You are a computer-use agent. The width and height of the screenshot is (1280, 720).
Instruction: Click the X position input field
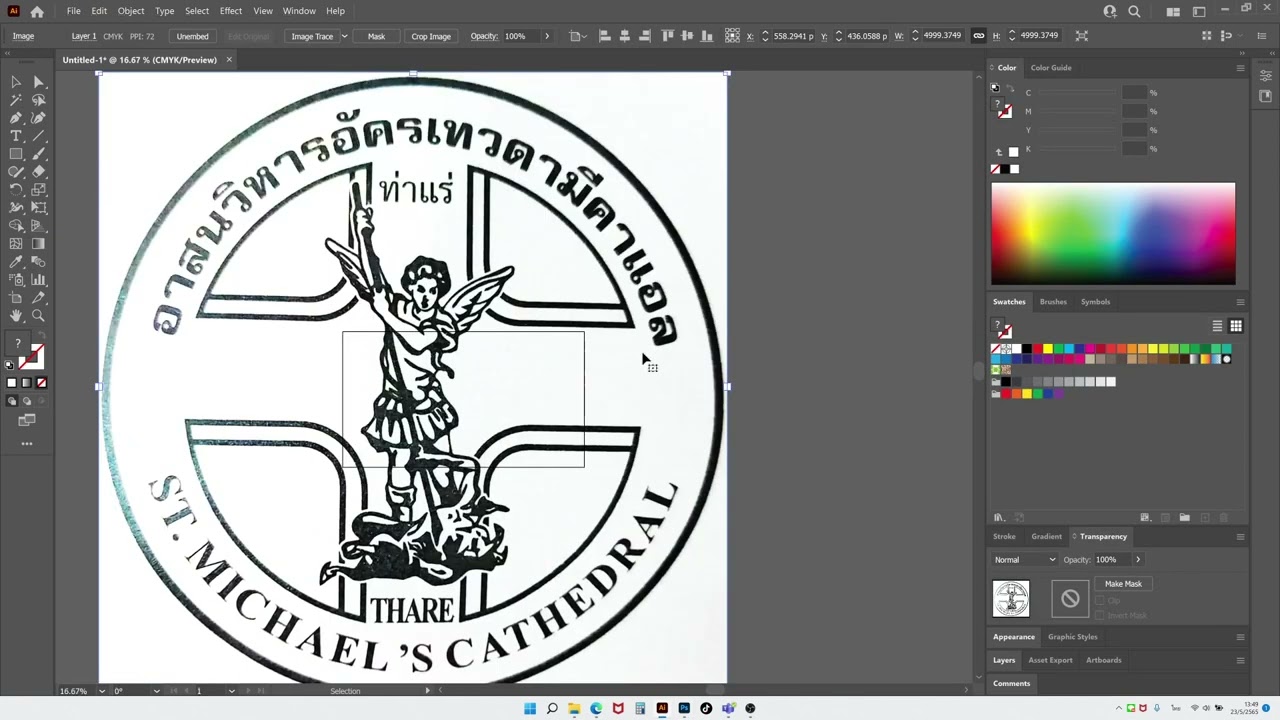tap(795, 36)
